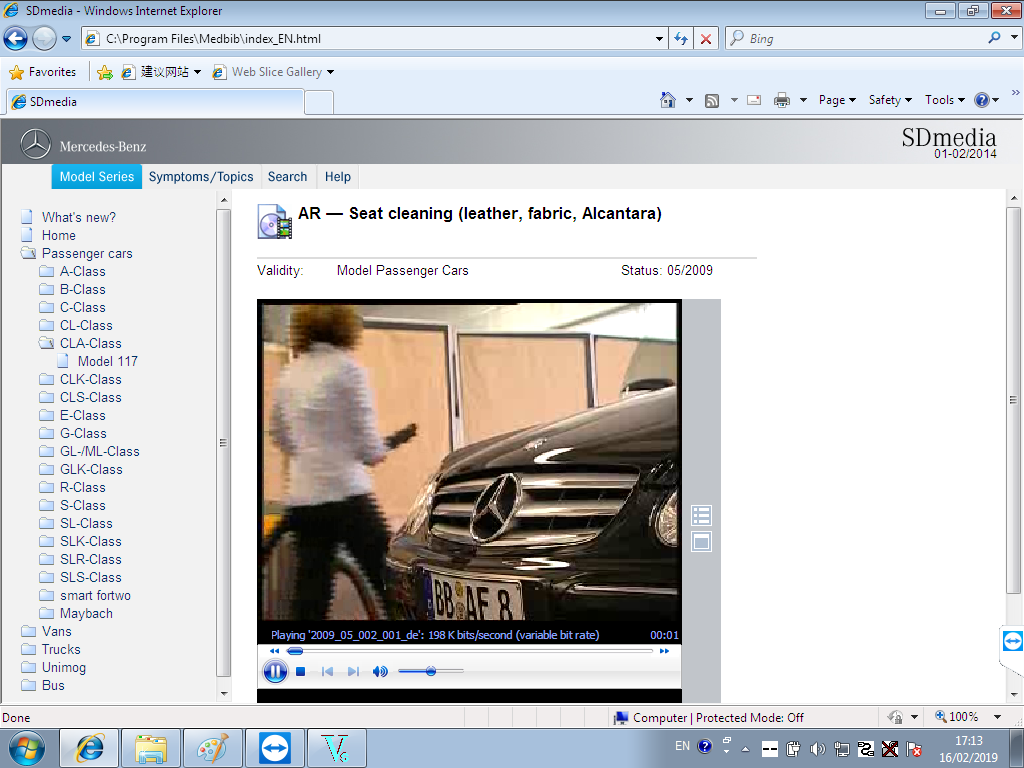
Task: Click the fast forward arrows in player
Action: 664,651
